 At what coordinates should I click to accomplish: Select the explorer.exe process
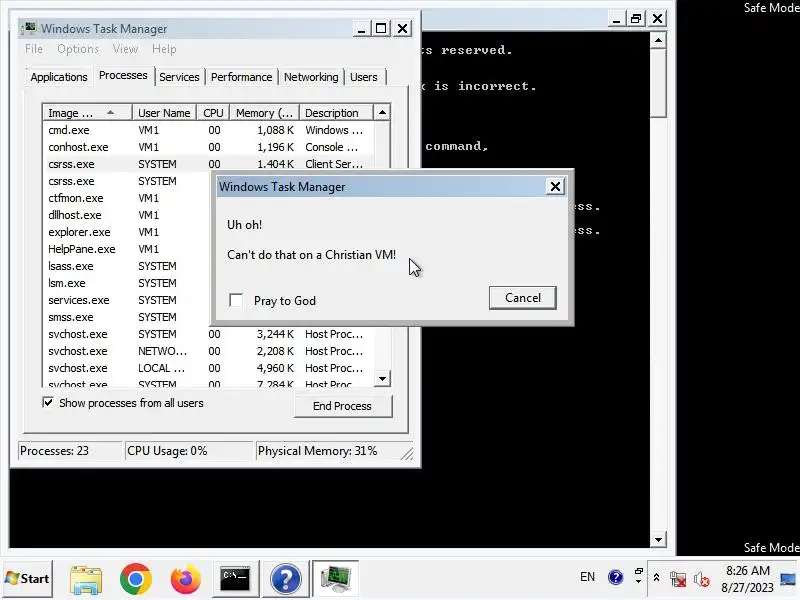[x=127, y=232]
